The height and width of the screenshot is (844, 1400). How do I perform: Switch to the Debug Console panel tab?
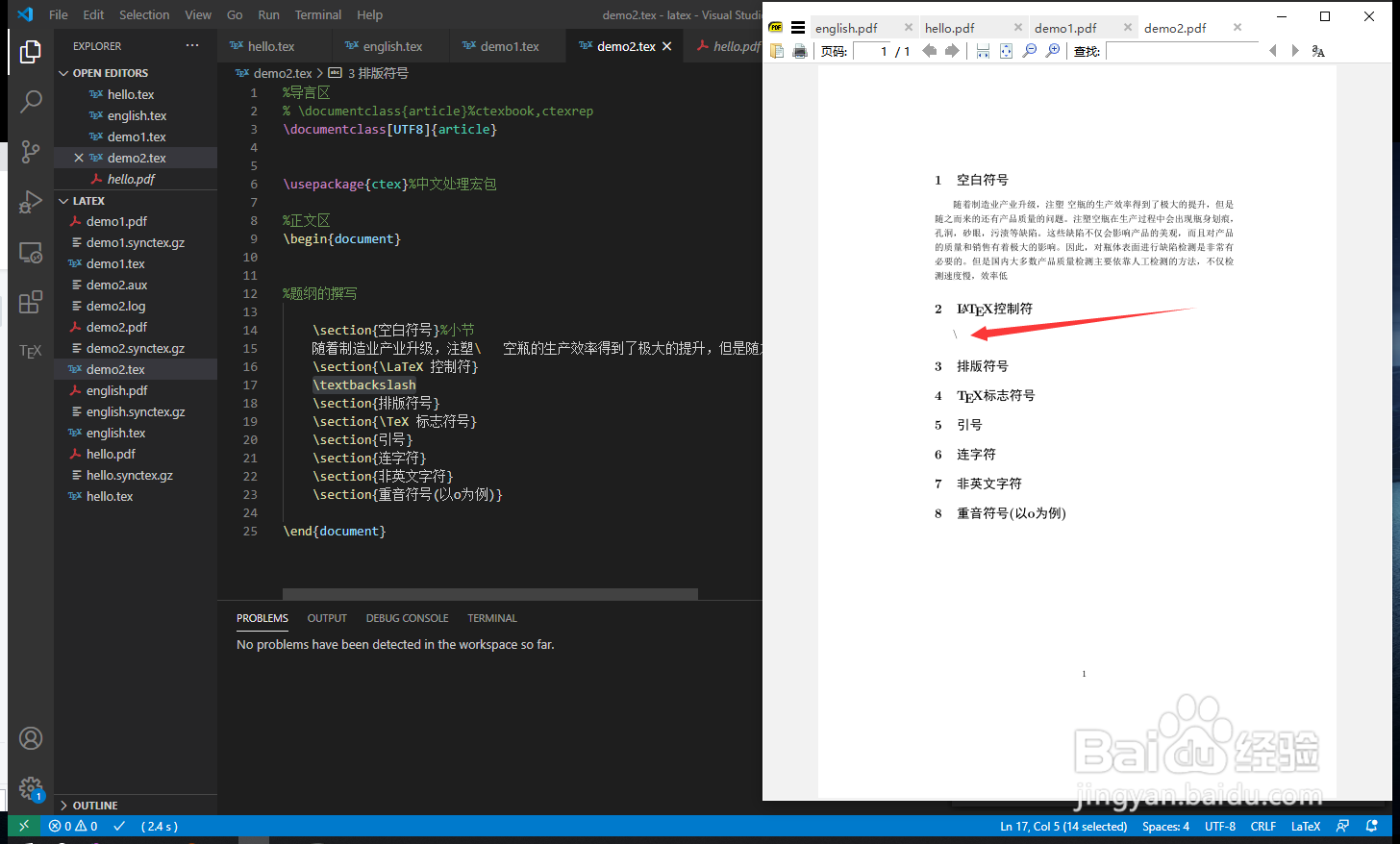(x=407, y=618)
